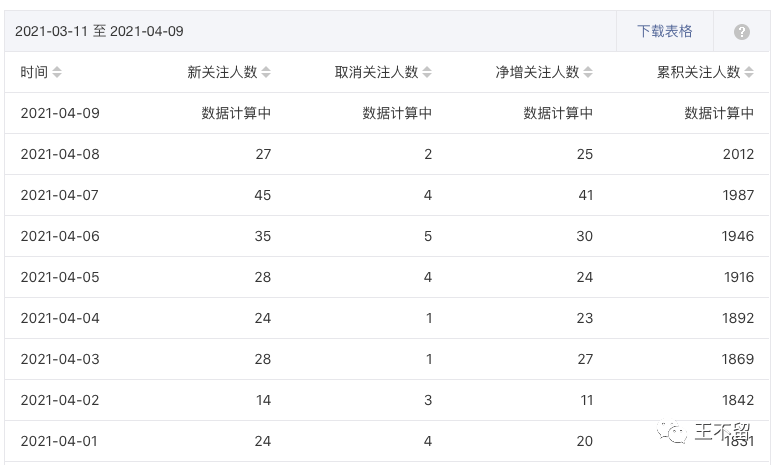Sort by 净增关注人数 column arrows

[588, 72]
